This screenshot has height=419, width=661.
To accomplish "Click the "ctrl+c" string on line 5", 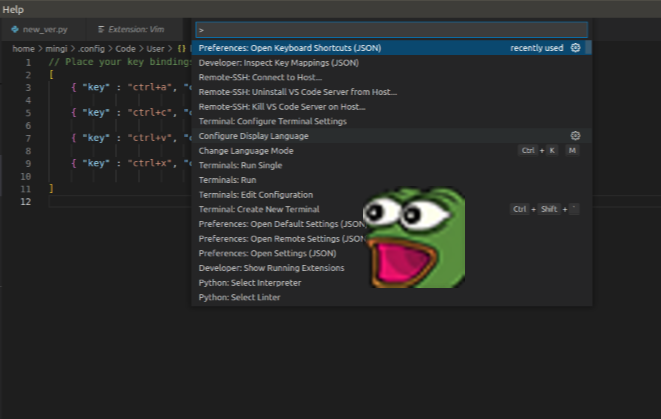I will click(x=149, y=113).
